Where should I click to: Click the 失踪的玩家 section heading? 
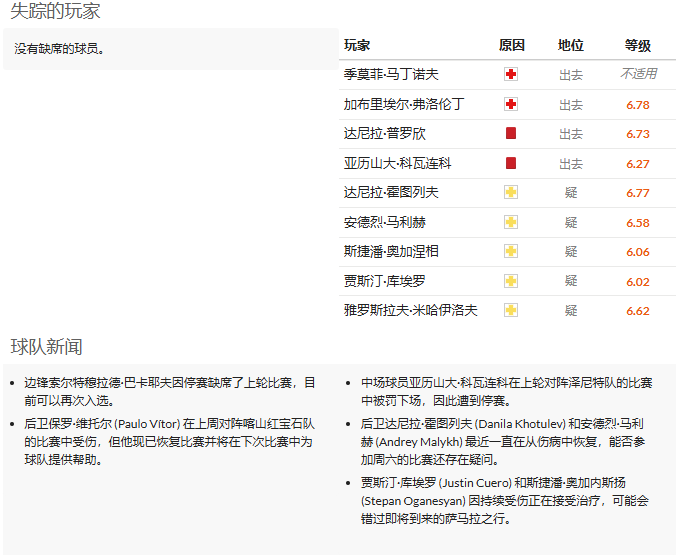pyautogui.click(x=55, y=12)
